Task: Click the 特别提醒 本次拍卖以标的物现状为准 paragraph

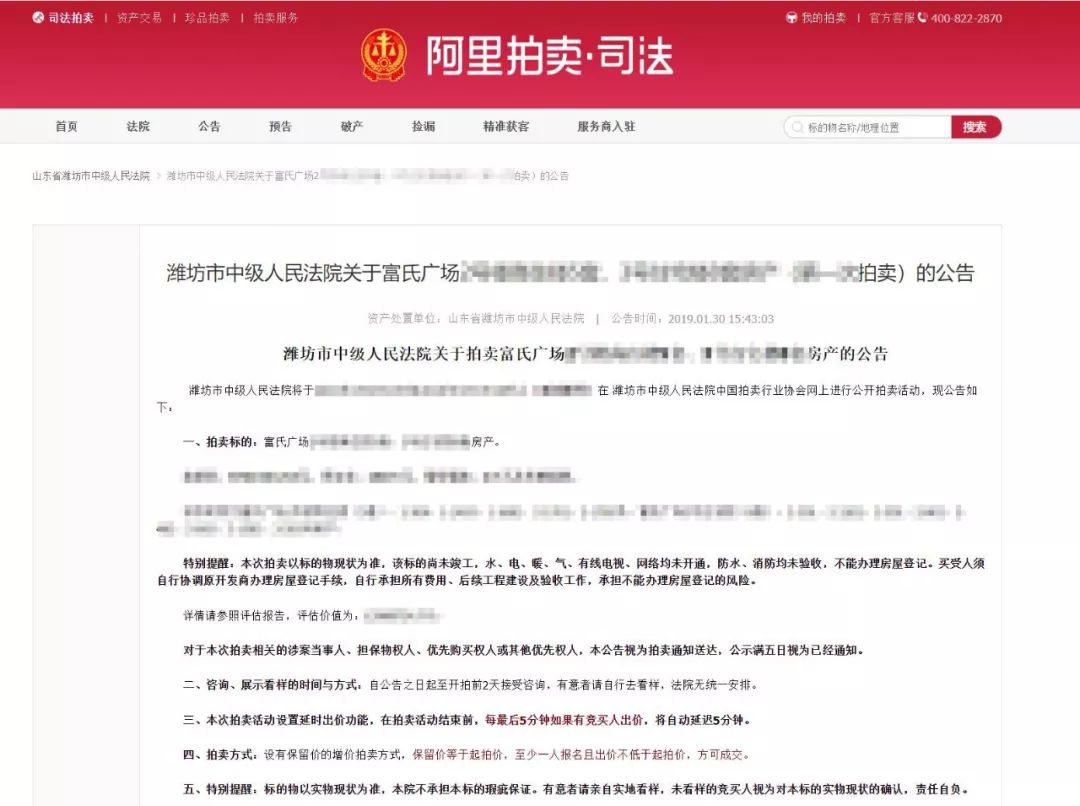Action: coord(571,572)
